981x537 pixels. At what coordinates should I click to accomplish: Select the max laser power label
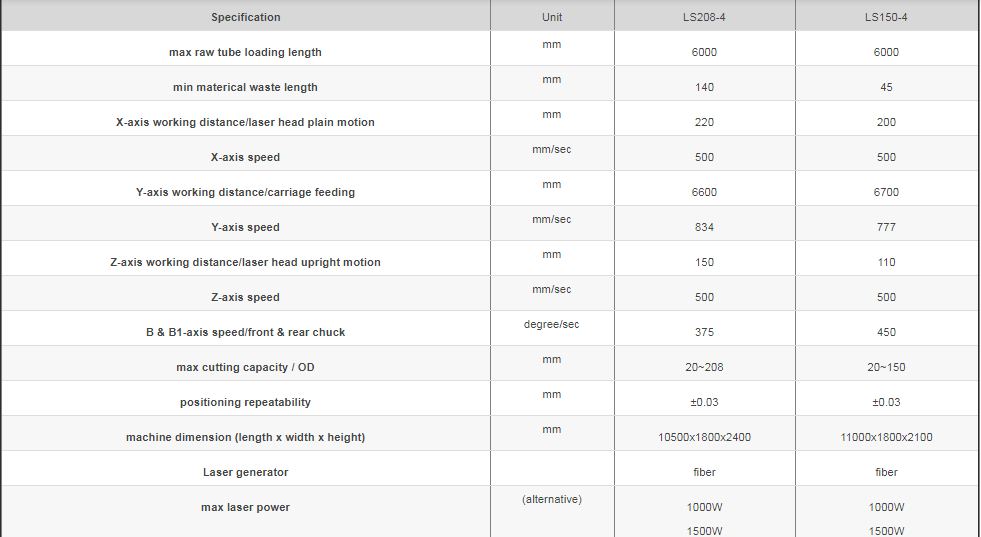tap(245, 508)
